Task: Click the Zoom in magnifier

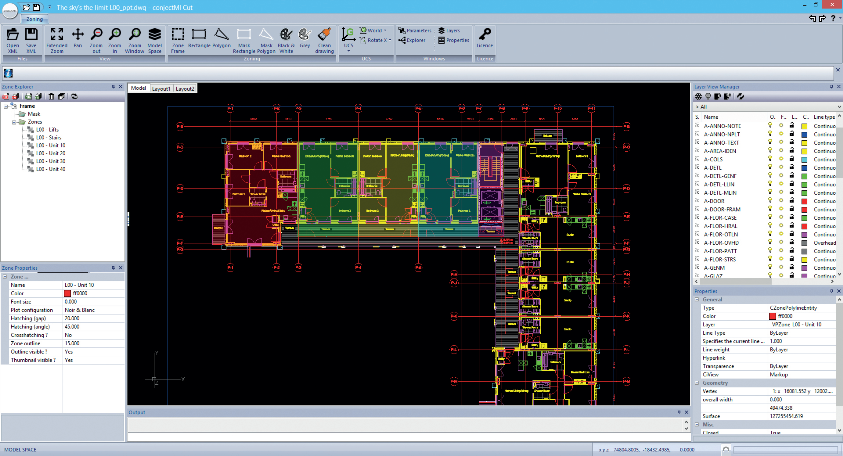Action: coord(115,40)
